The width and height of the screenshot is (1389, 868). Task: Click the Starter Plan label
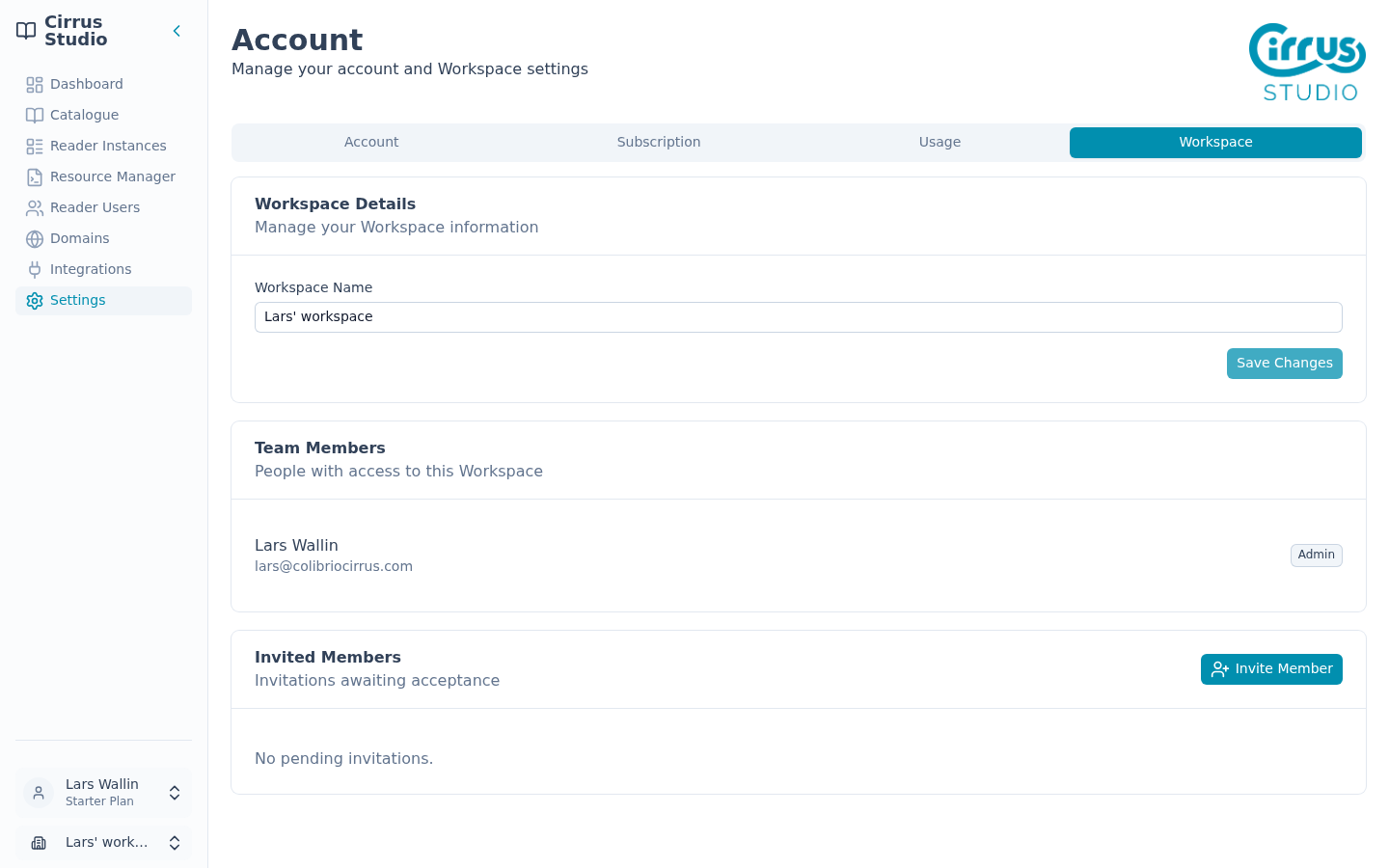(x=99, y=801)
